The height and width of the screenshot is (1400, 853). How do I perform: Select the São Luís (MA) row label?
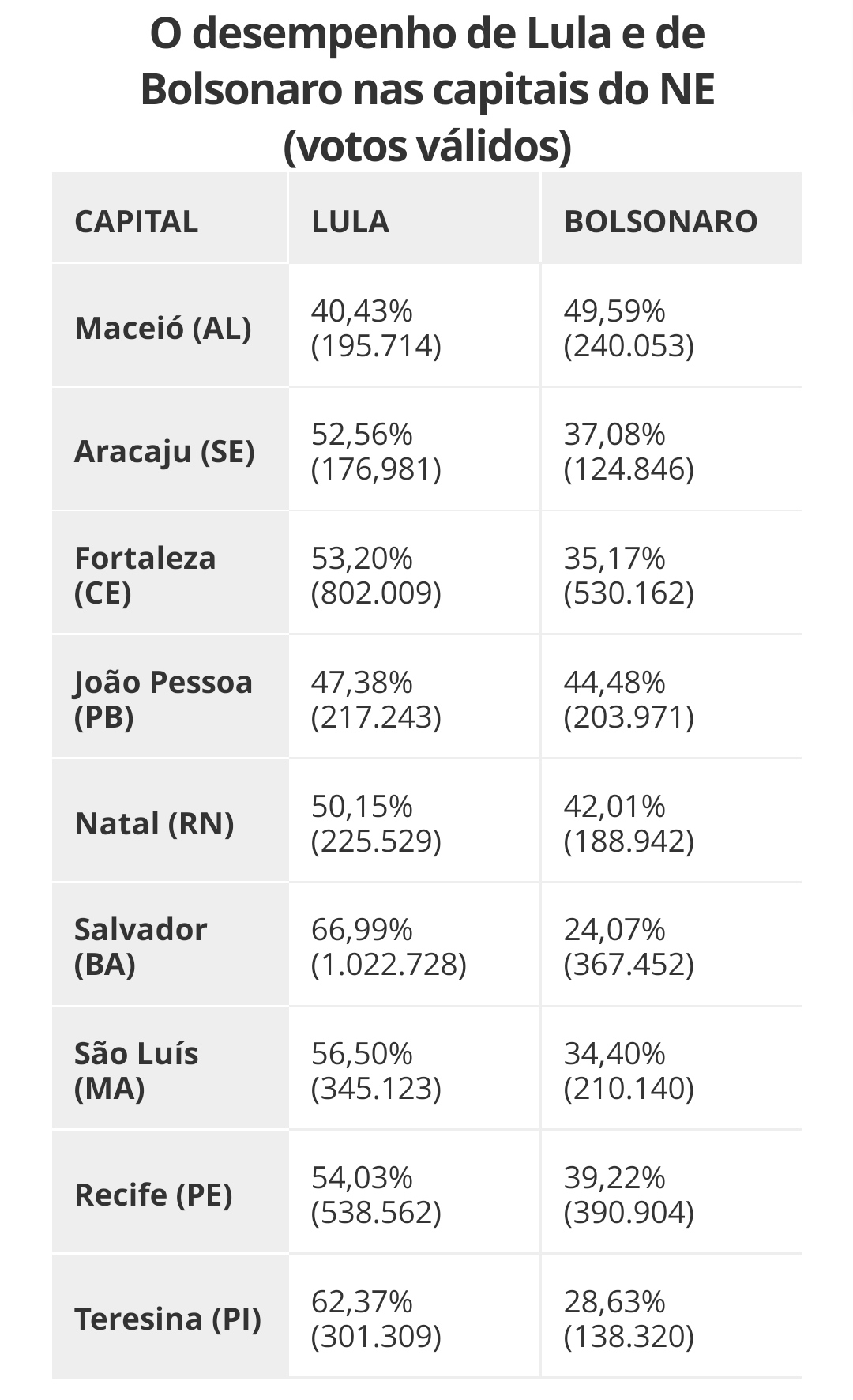coord(136,1071)
